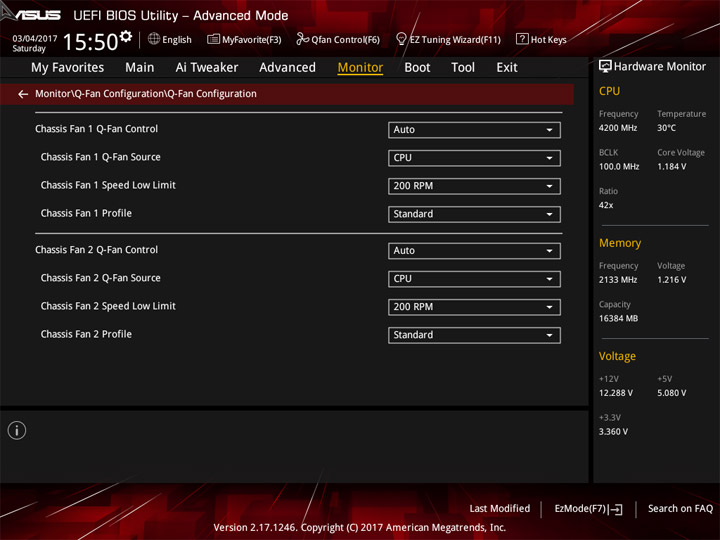This screenshot has width=720, height=540.
Task: Switch to the Main tab
Action: coord(140,68)
